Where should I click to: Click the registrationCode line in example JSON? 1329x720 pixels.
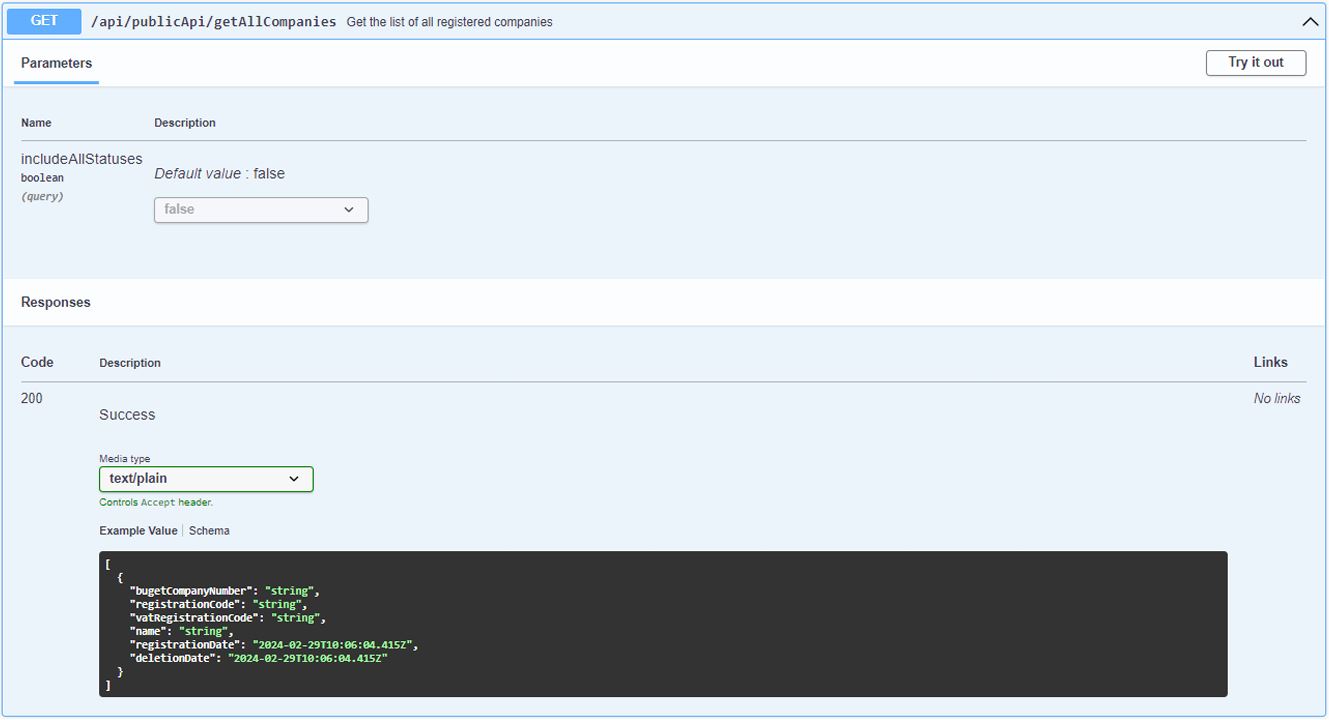(x=218, y=604)
